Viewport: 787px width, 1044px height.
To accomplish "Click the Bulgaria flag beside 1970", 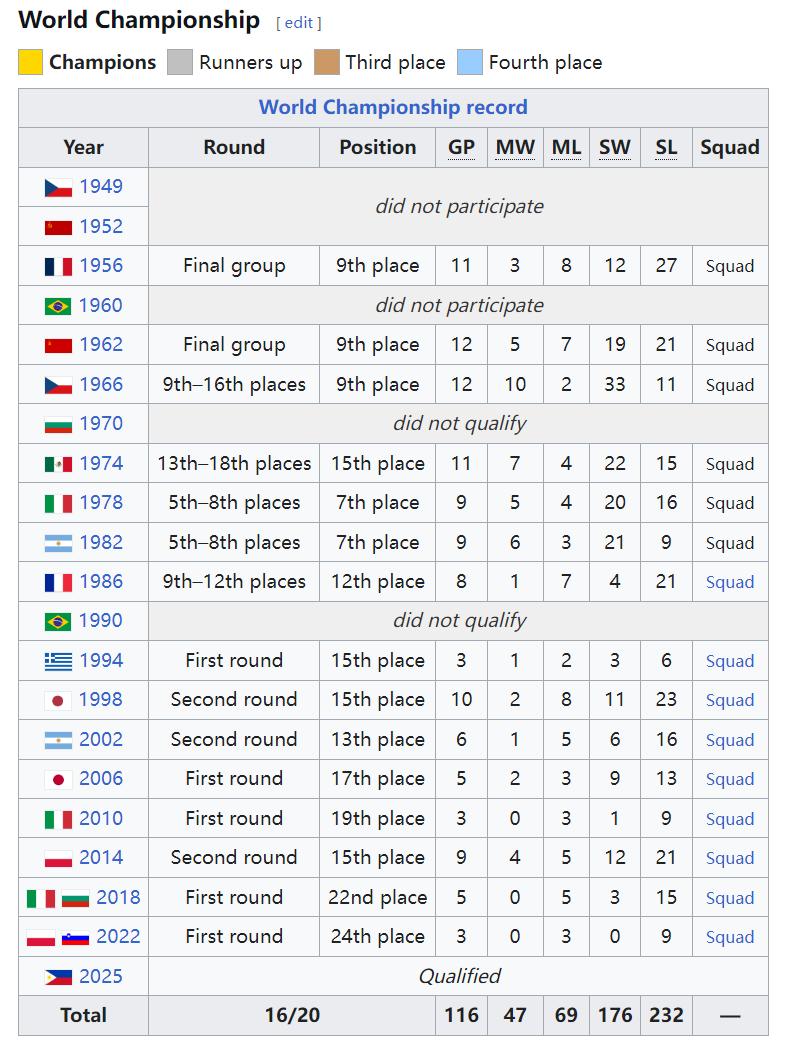I will tap(58, 424).
